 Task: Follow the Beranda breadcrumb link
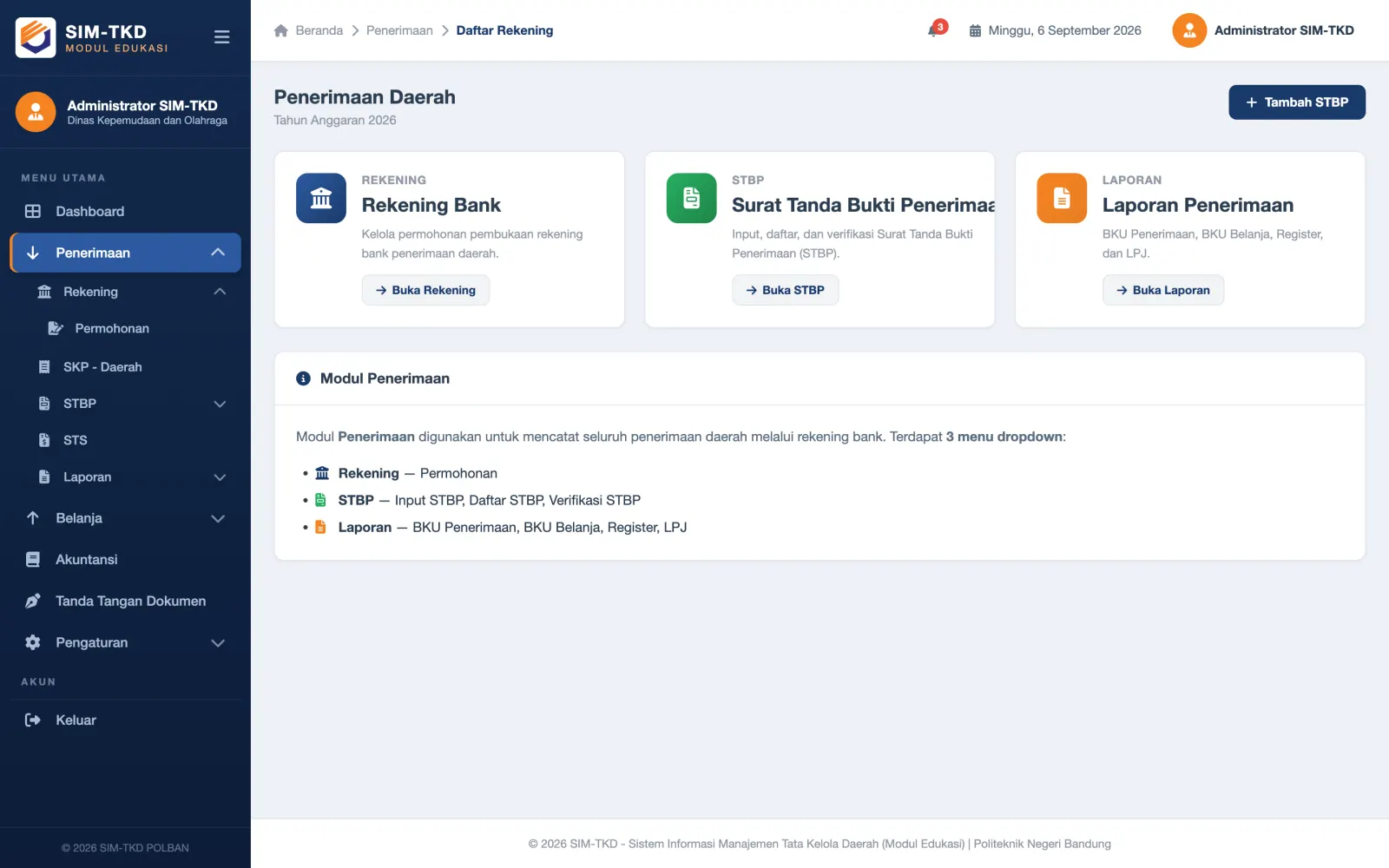[319, 30]
